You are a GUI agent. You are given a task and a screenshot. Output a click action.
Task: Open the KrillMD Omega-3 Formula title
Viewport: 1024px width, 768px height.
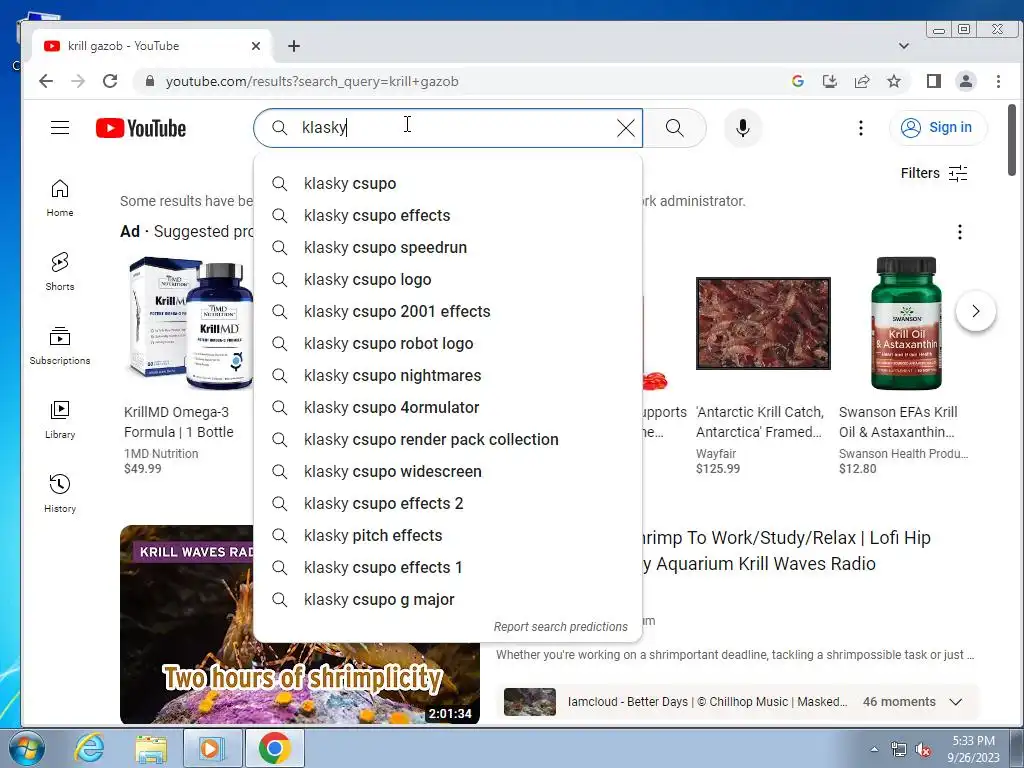pos(179,422)
